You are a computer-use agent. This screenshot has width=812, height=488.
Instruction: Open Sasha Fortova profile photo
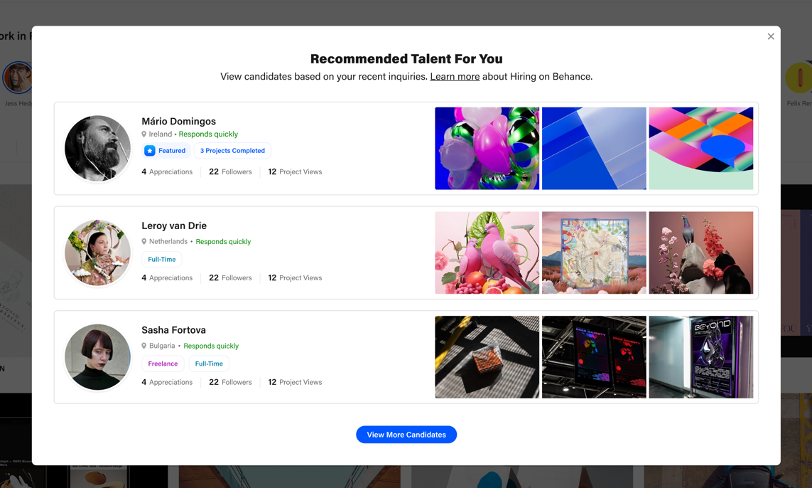click(x=97, y=357)
